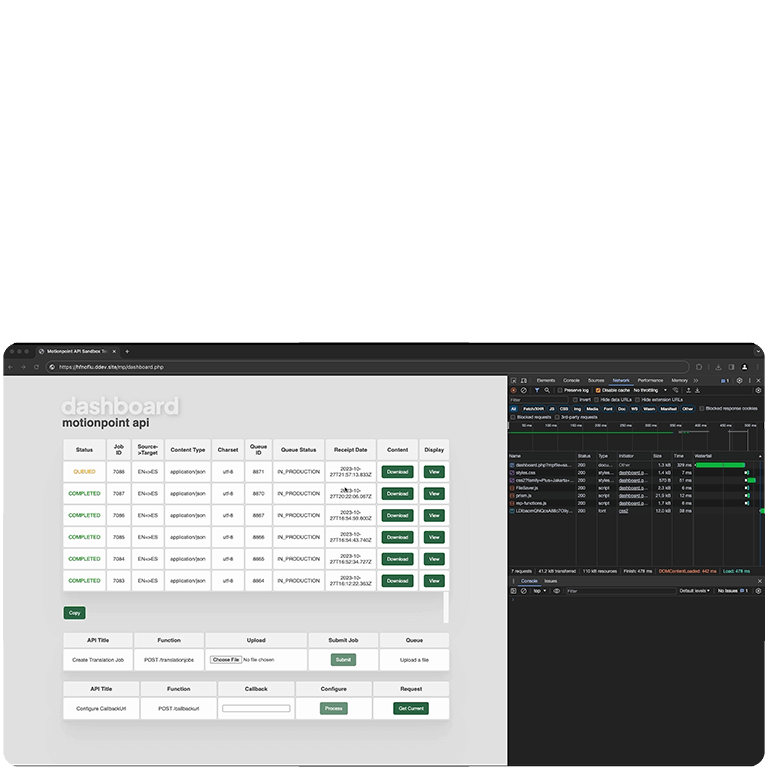Viewport: 768px width, 768px height.
Task: Click the Get Current request button
Action: 411,709
